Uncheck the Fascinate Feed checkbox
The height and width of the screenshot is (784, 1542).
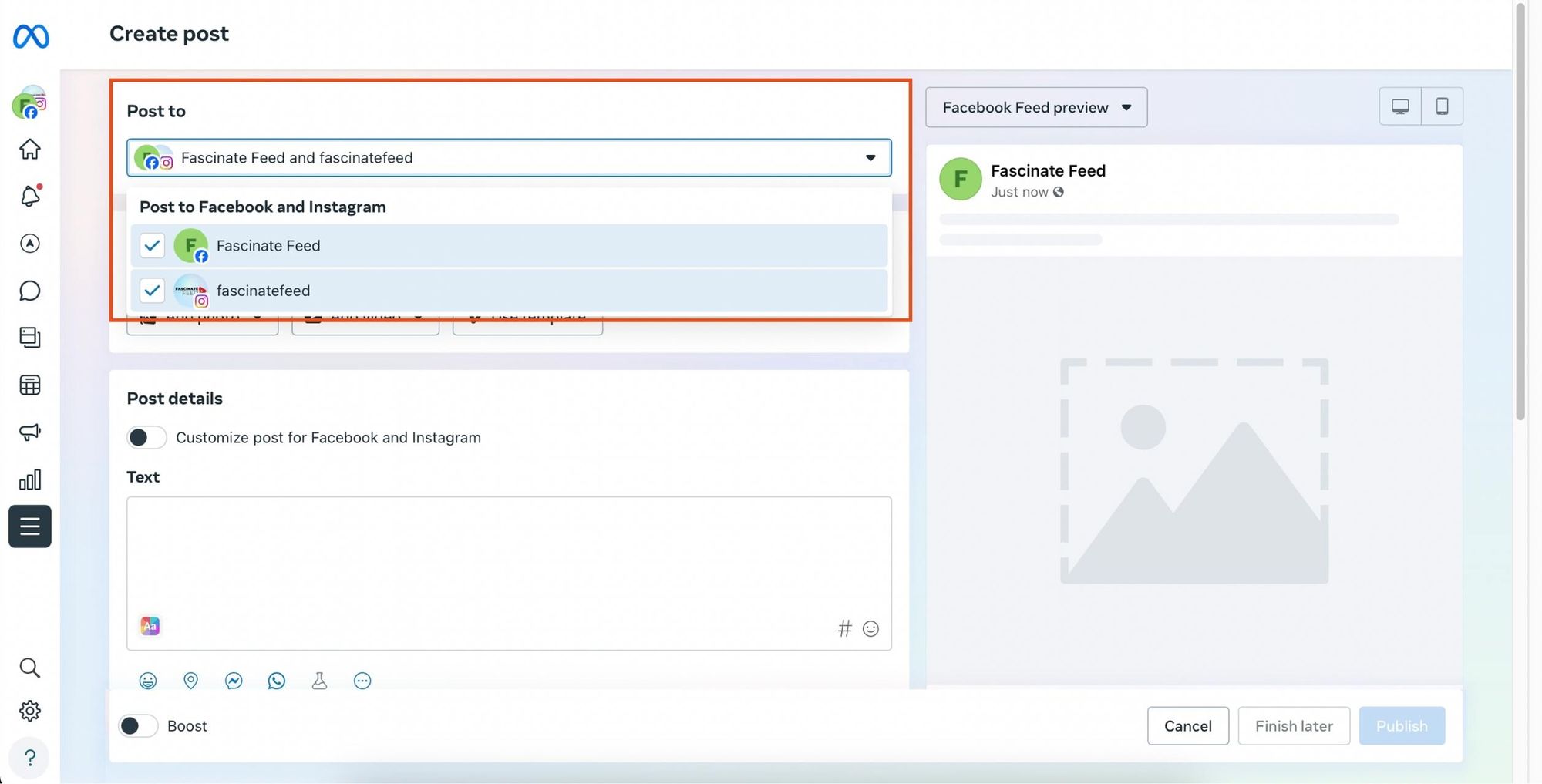coord(152,245)
